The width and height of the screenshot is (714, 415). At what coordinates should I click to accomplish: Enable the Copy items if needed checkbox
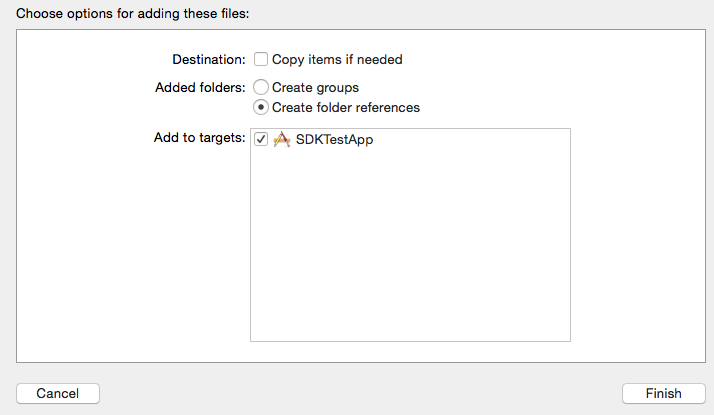(x=260, y=59)
